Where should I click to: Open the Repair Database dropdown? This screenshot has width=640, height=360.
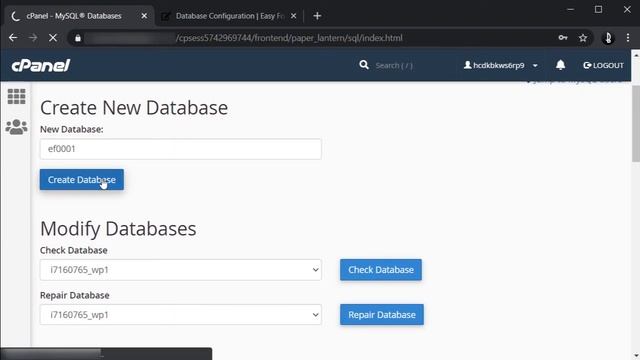click(x=181, y=315)
